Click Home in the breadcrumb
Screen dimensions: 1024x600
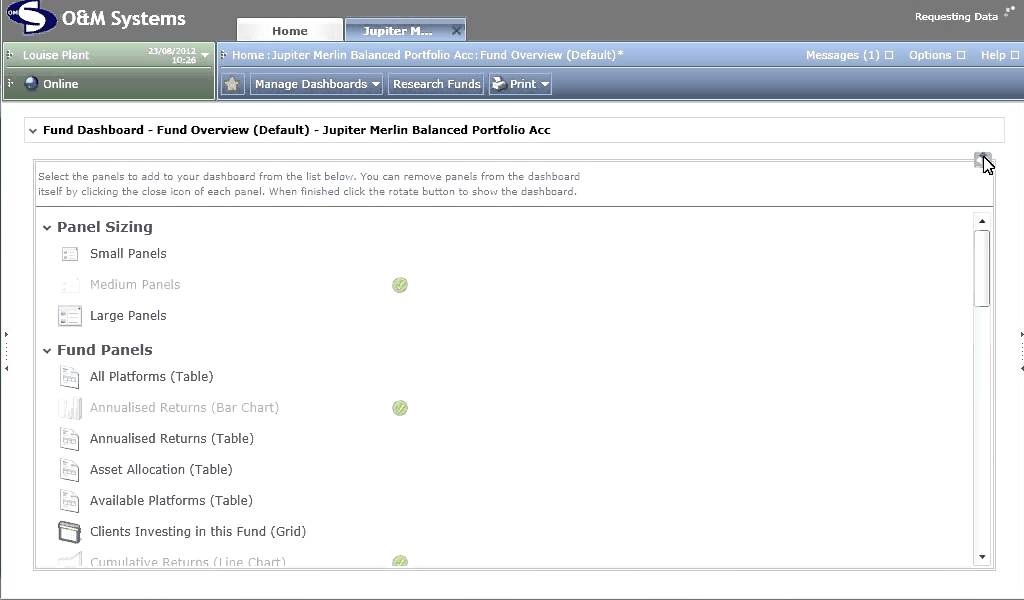pyautogui.click(x=248, y=55)
